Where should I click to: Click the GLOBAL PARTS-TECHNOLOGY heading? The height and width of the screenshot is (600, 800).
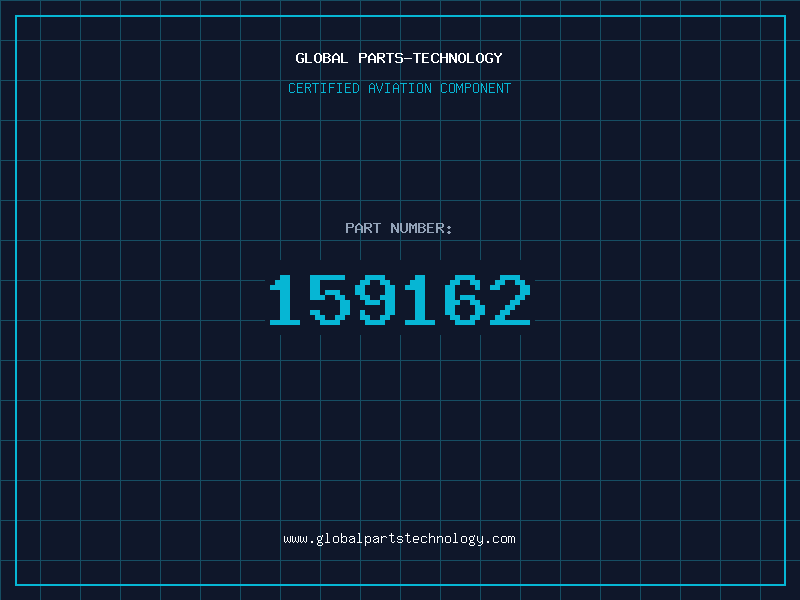pos(399,58)
